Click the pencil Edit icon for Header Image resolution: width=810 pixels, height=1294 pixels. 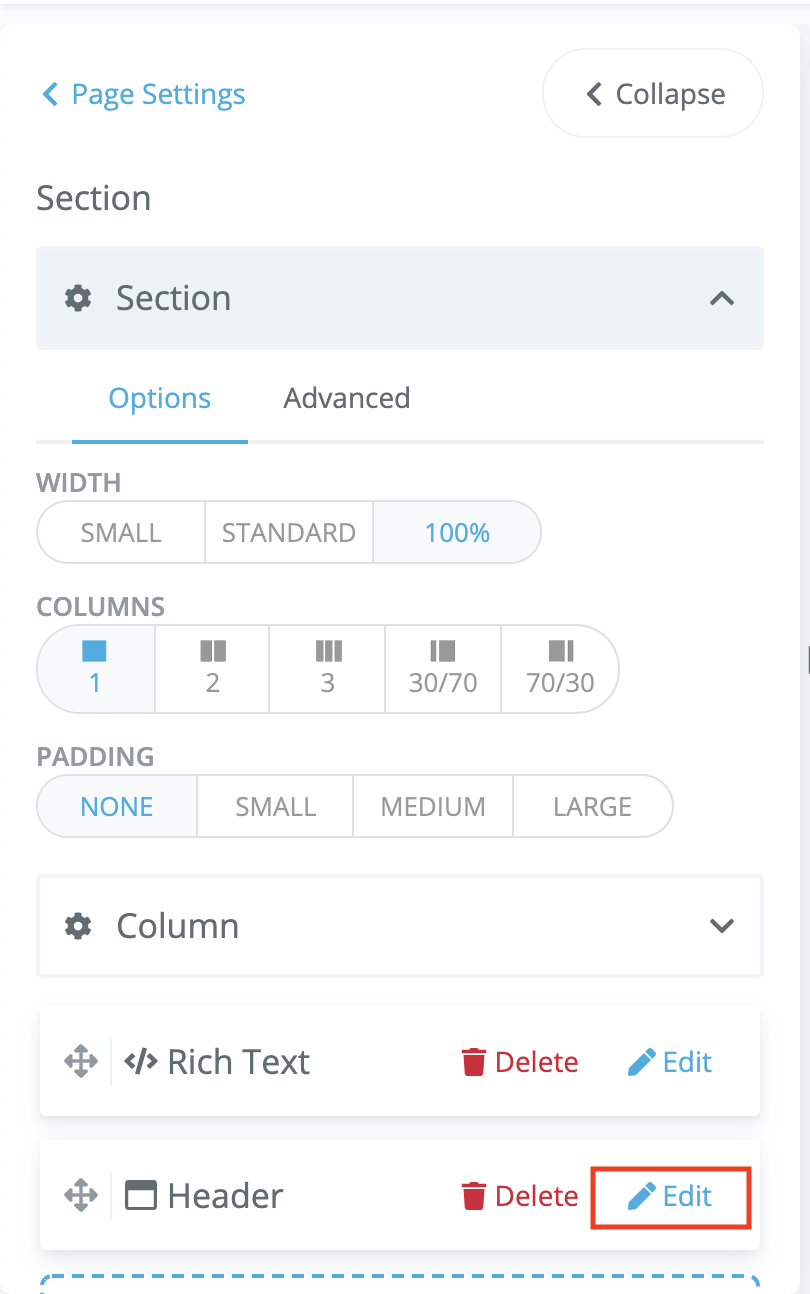pyautogui.click(x=641, y=1195)
